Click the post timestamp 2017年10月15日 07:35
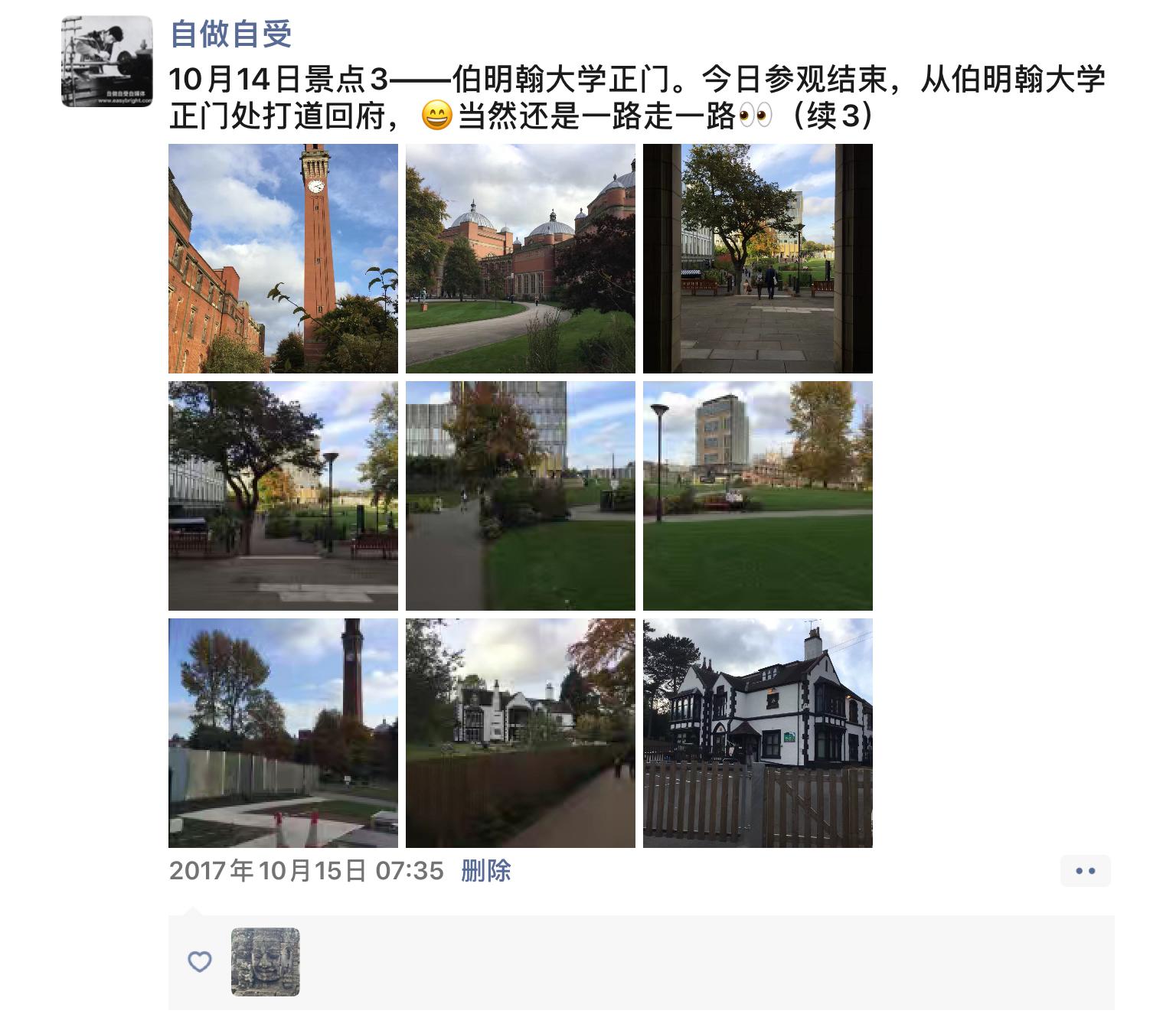The height and width of the screenshot is (1014, 1176). click(x=306, y=871)
